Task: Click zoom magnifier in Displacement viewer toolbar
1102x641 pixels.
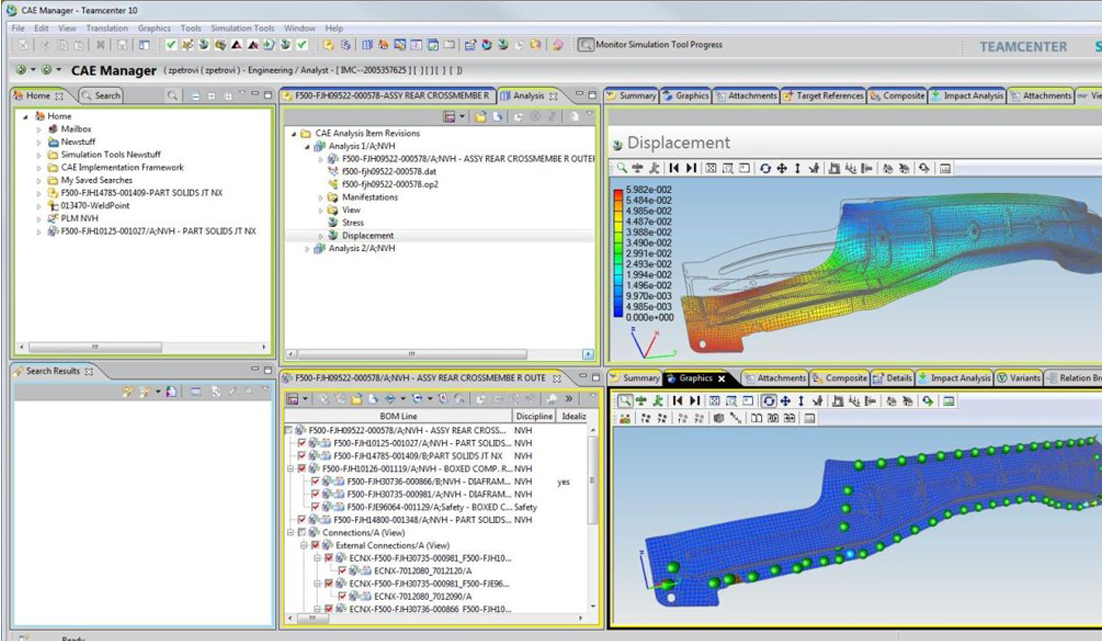Action: (x=622, y=168)
